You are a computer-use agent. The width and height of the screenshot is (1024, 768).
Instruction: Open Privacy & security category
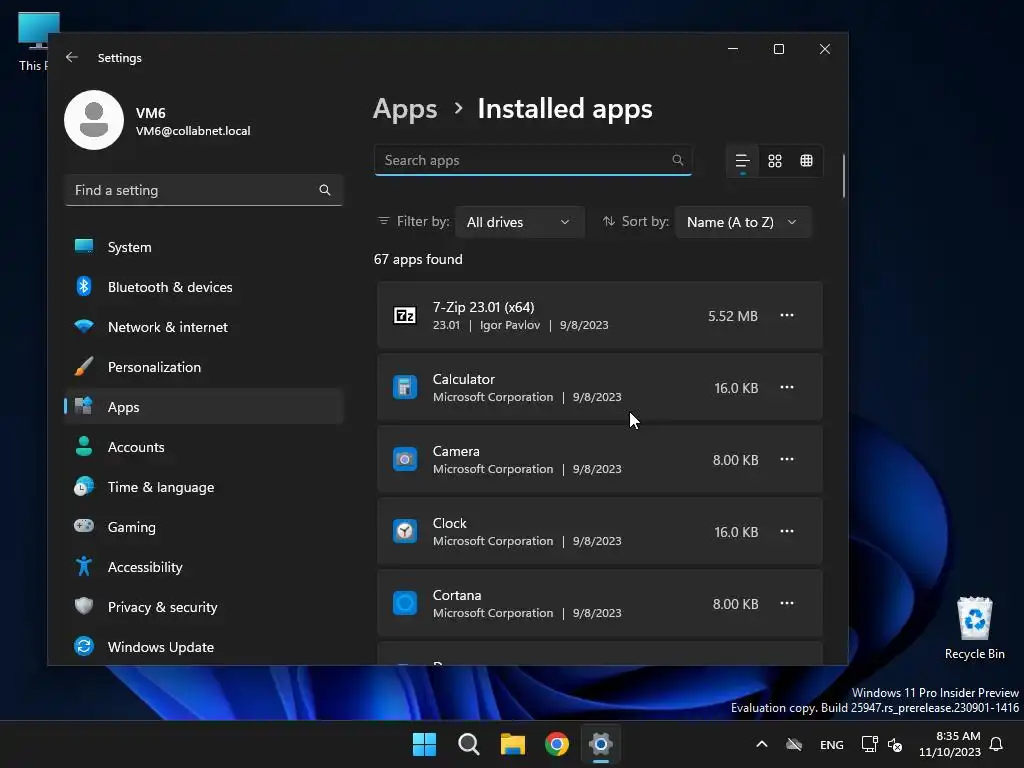coord(204,607)
